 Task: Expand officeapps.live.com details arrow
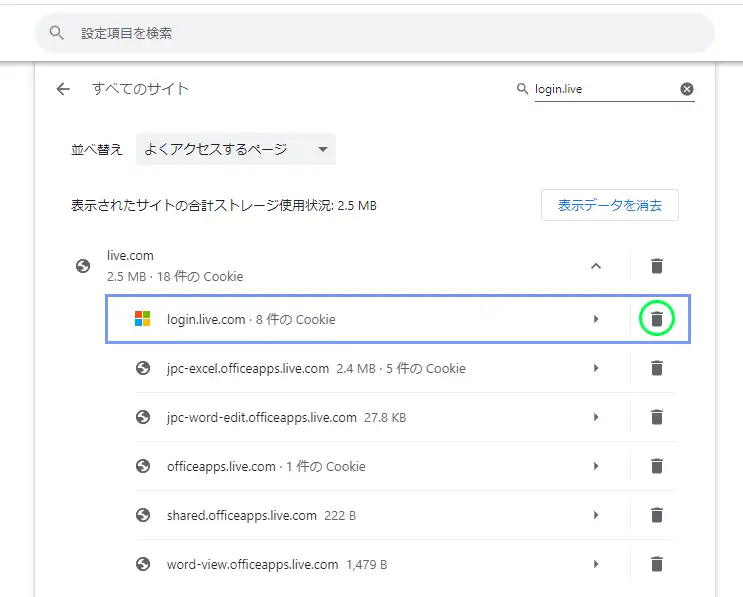(596, 466)
